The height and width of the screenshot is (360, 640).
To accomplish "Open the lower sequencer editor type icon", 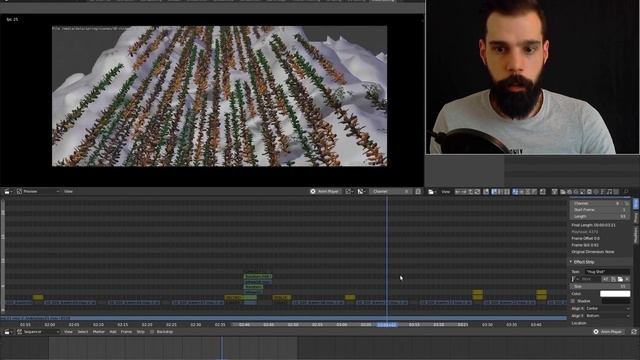I will pyautogui.click(x=8, y=332).
